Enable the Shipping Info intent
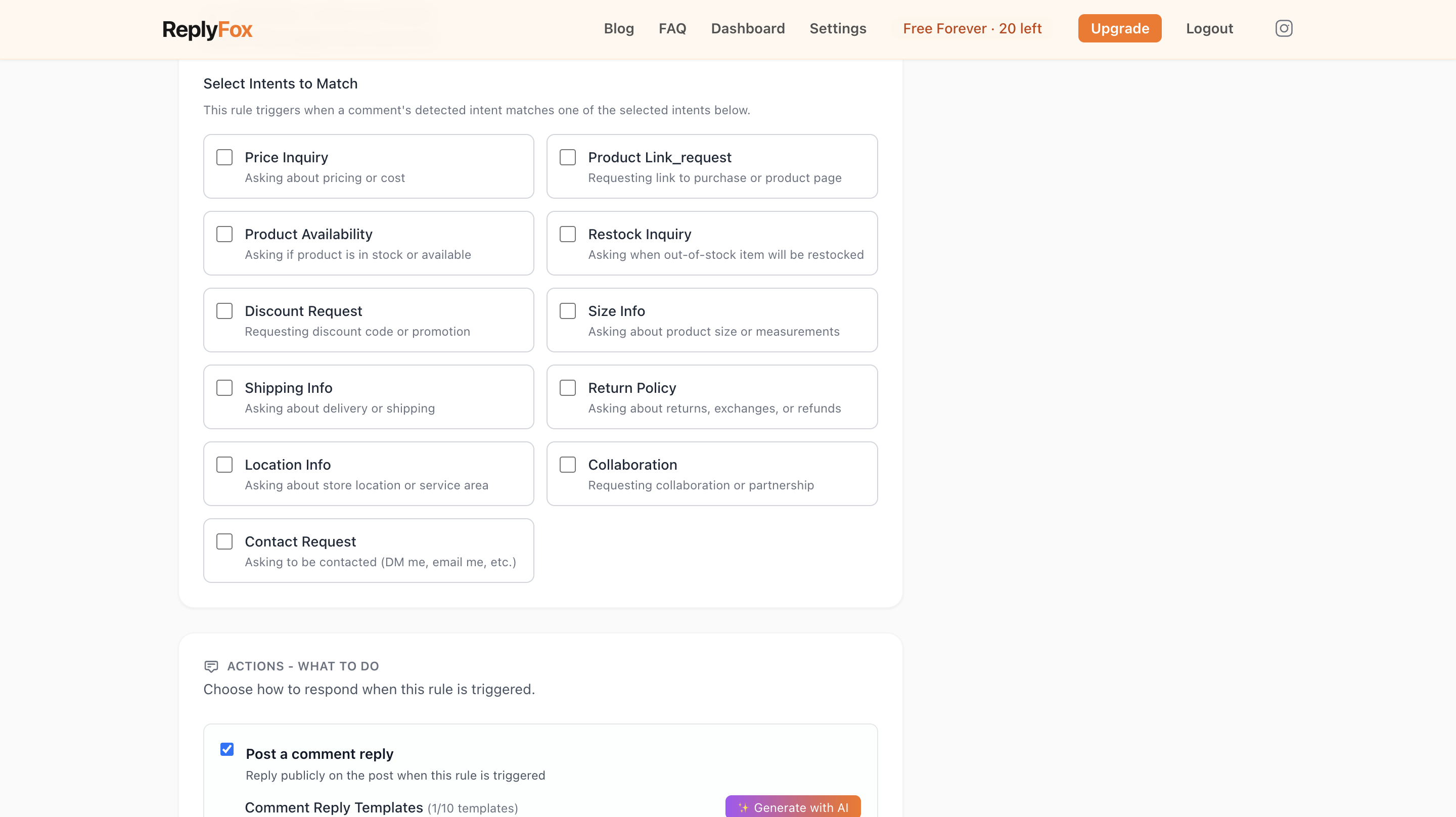This screenshot has height=817, width=1456. (x=224, y=388)
